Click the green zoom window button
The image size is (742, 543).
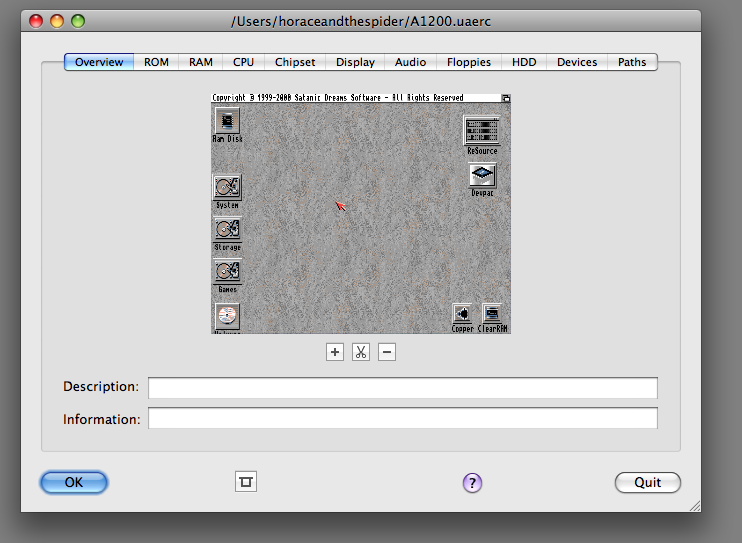click(x=78, y=21)
